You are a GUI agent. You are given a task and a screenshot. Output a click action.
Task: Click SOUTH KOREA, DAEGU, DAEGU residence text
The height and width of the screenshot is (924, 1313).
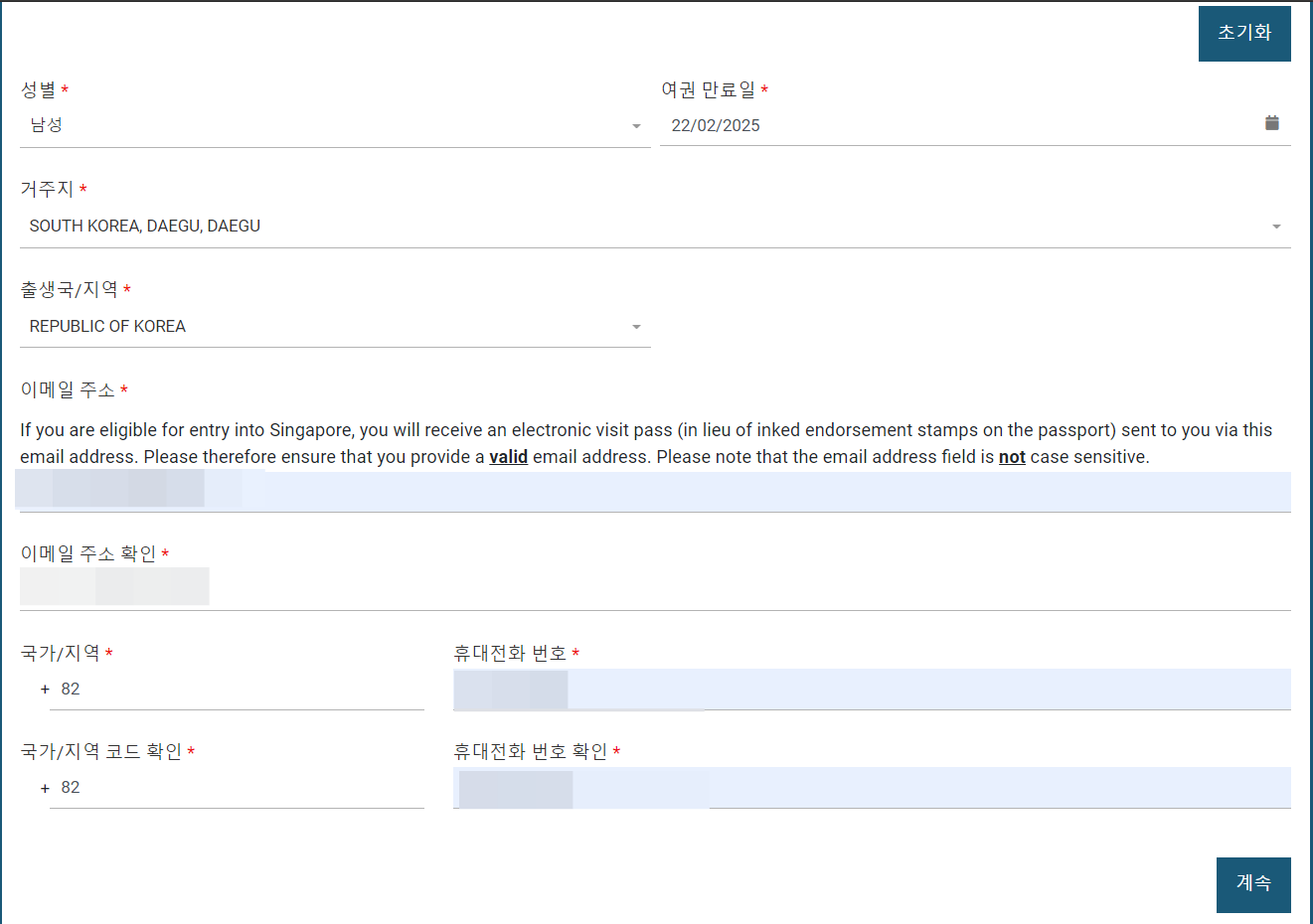click(143, 226)
